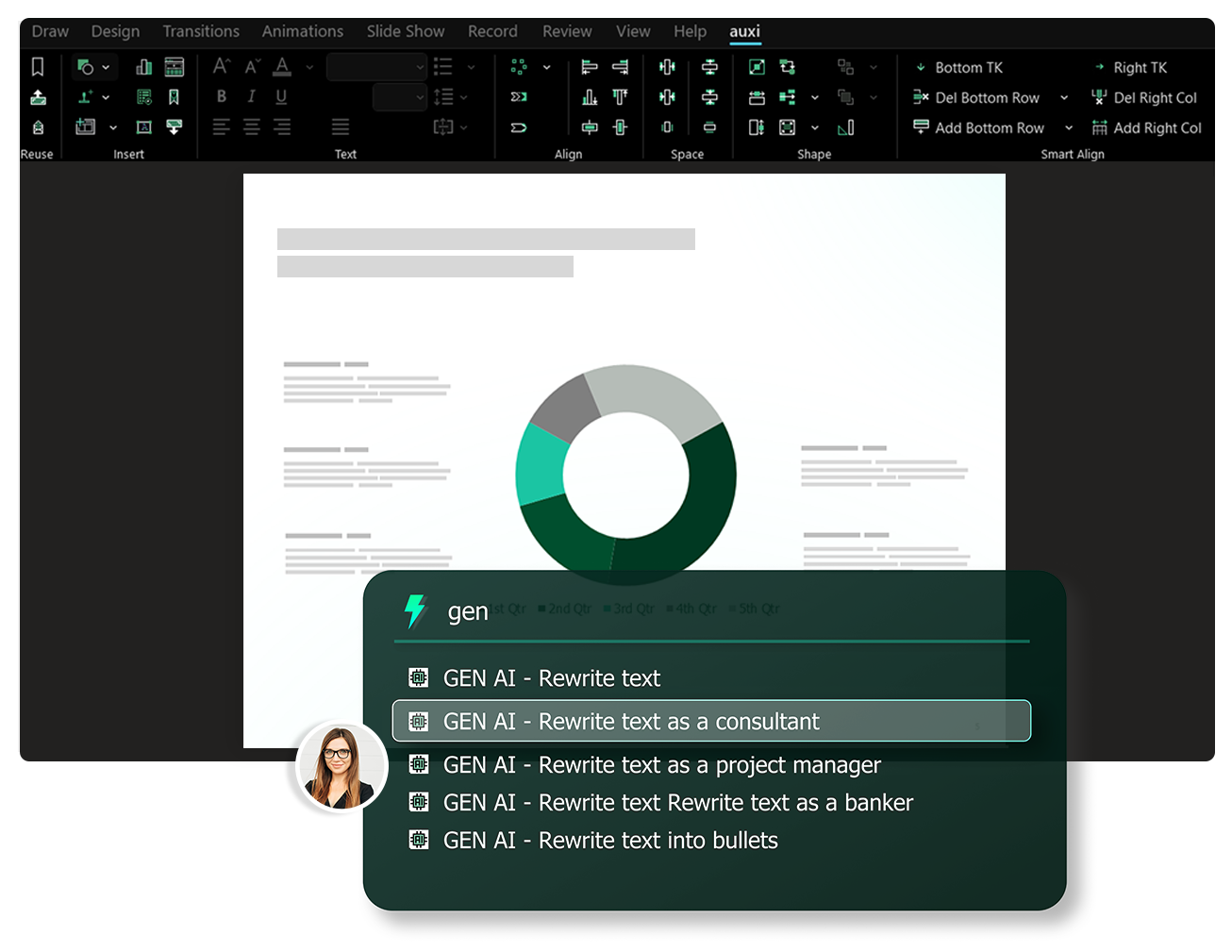Select GEN AI - Rewrite text into bullets
The image size is (1232, 952).
pyautogui.click(x=593, y=840)
